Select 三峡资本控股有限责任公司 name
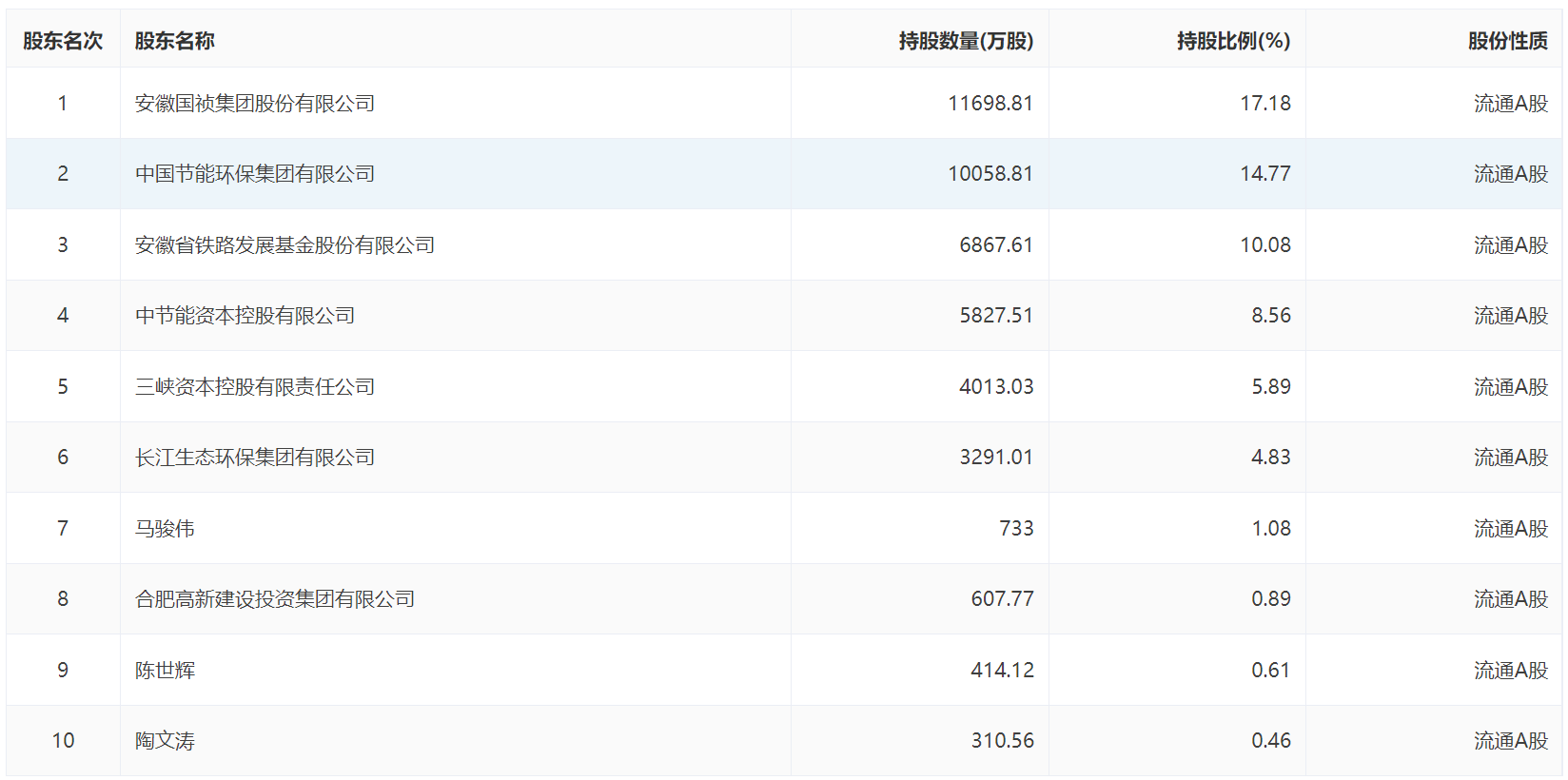Image resolution: width=1568 pixels, height=780 pixels. point(255,386)
